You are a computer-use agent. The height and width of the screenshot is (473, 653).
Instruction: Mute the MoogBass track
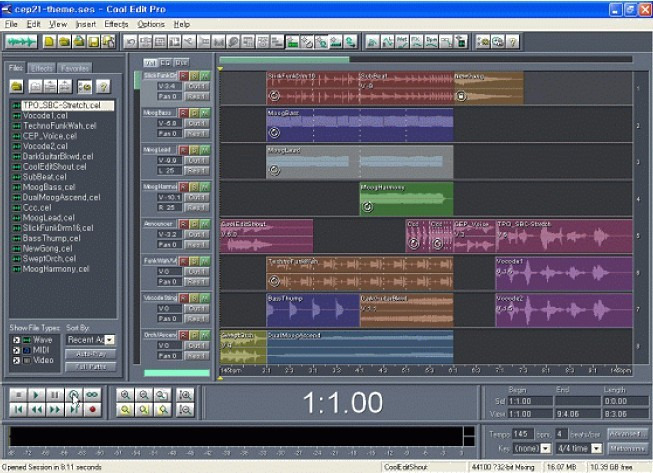(x=204, y=113)
